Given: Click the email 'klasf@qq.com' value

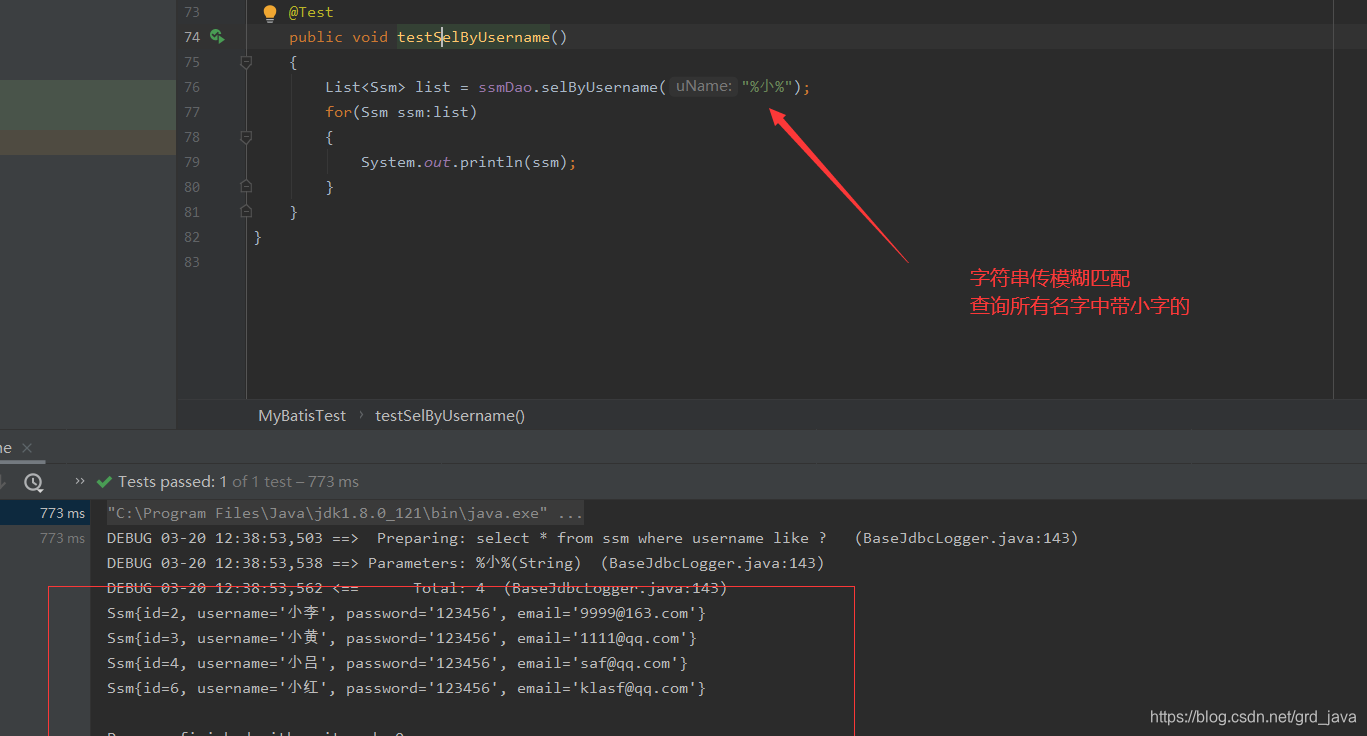Looking at the screenshot, I should pos(634,688).
